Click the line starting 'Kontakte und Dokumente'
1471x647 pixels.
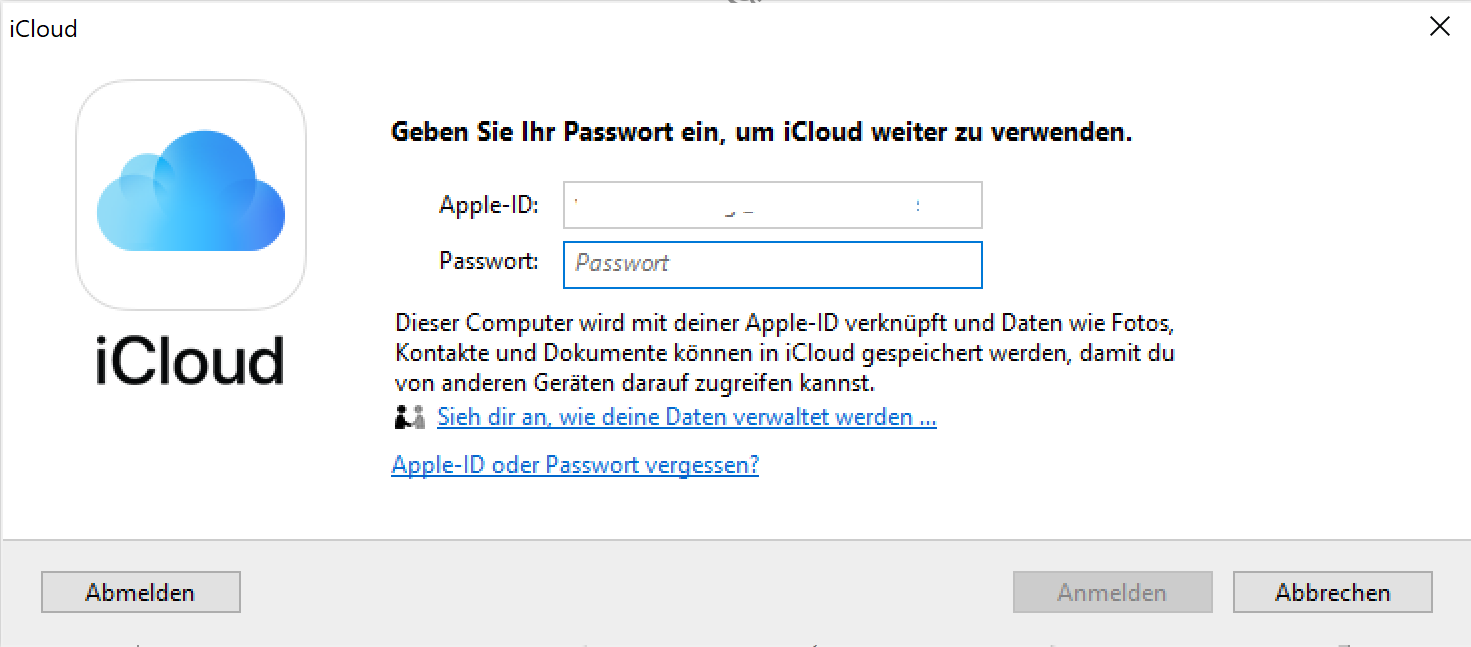click(x=784, y=353)
